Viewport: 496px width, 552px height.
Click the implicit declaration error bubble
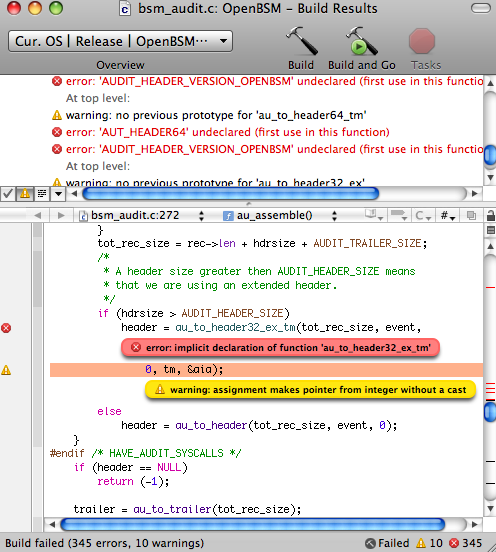click(x=280, y=348)
